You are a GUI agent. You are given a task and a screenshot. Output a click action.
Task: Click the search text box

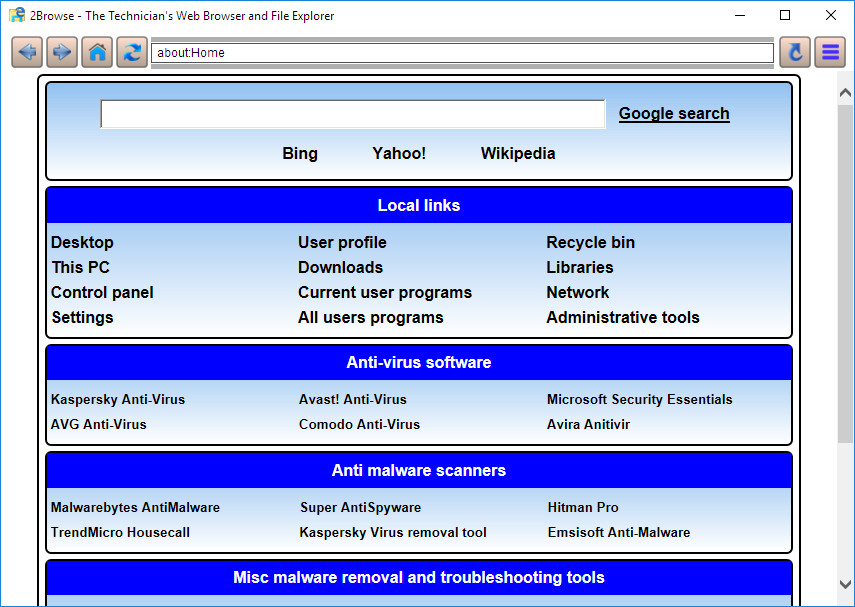pos(353,114)
